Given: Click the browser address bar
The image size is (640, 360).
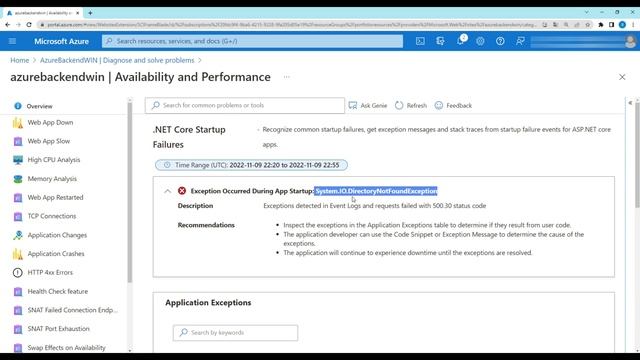Looking at the screenshot, I should [x=291, y=24].
